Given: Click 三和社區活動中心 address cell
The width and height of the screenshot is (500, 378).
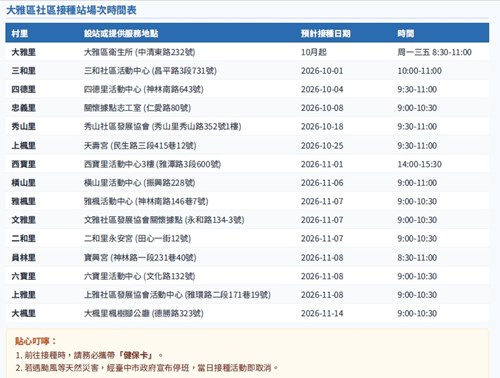Looking at the screenshot, I should [x=150, y=71].
